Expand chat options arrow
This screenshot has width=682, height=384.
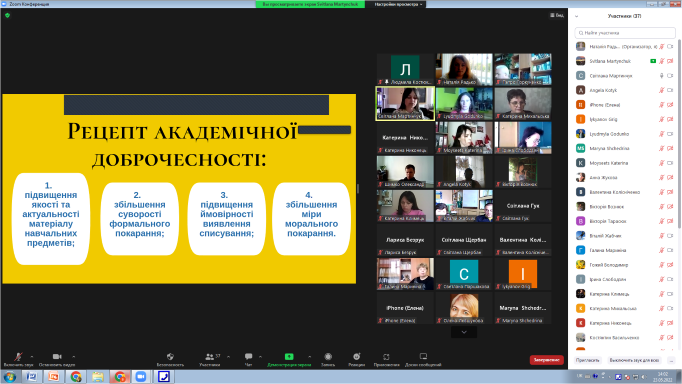260,357
